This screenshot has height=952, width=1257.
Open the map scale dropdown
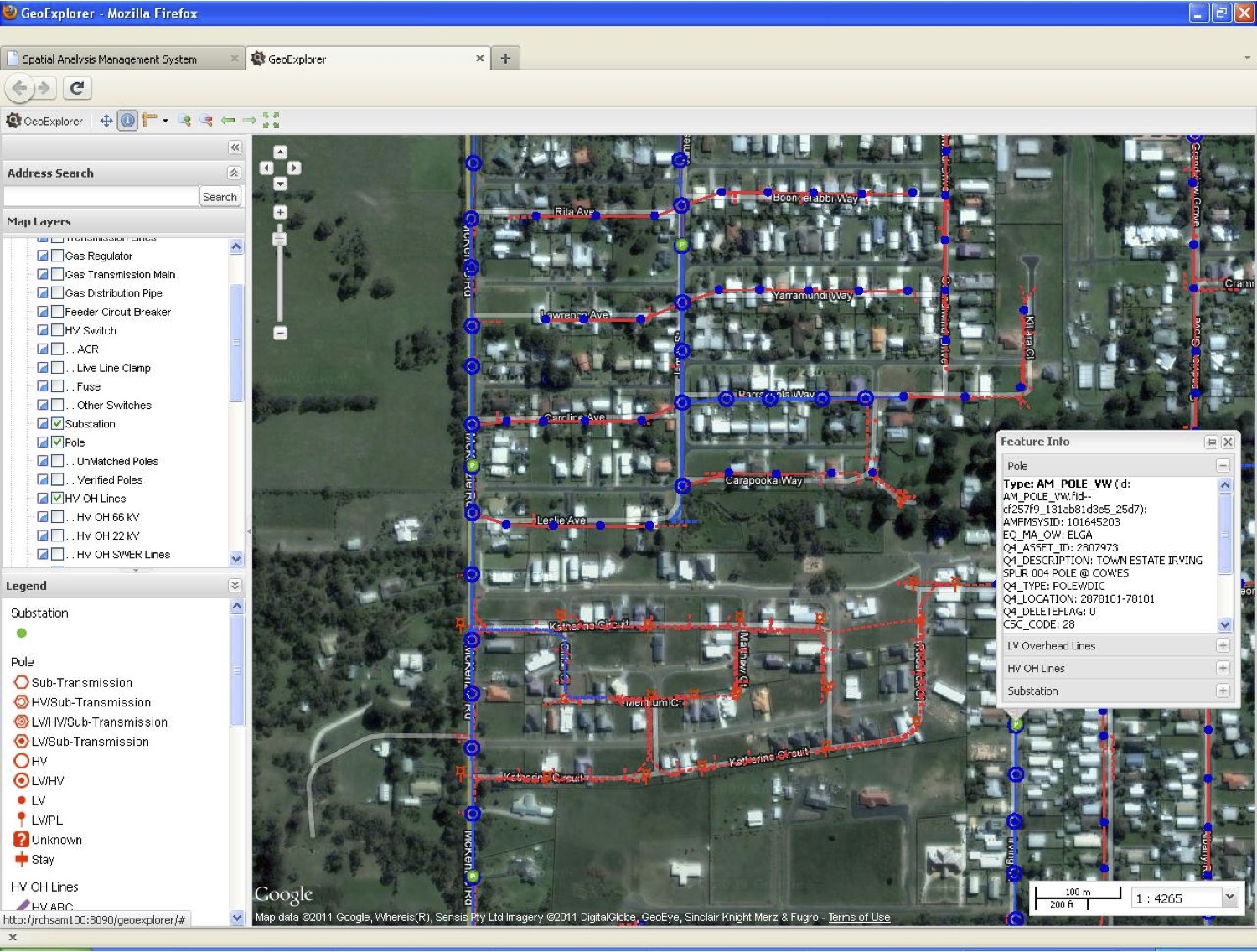pos(1229,898)
